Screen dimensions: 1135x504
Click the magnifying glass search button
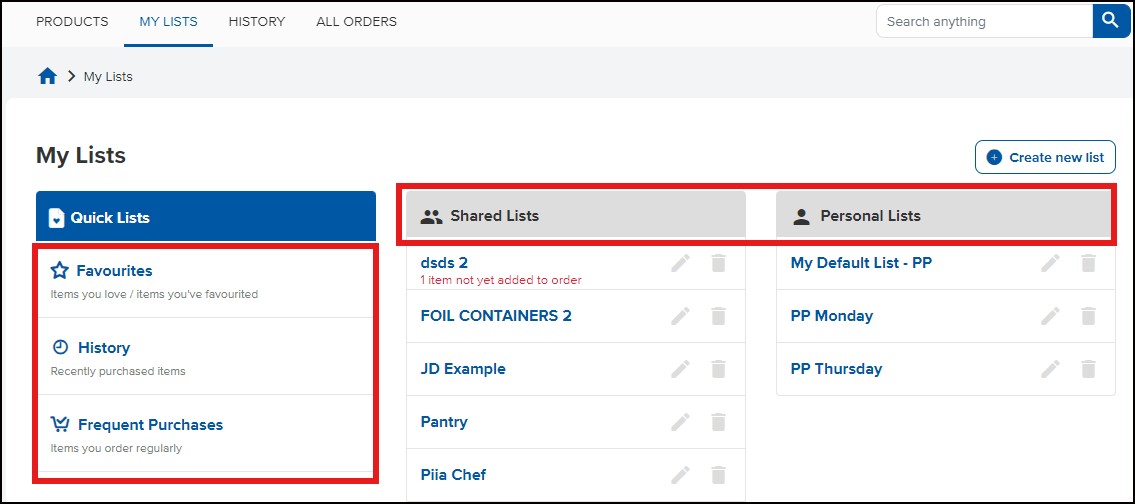pos(1111,21)
